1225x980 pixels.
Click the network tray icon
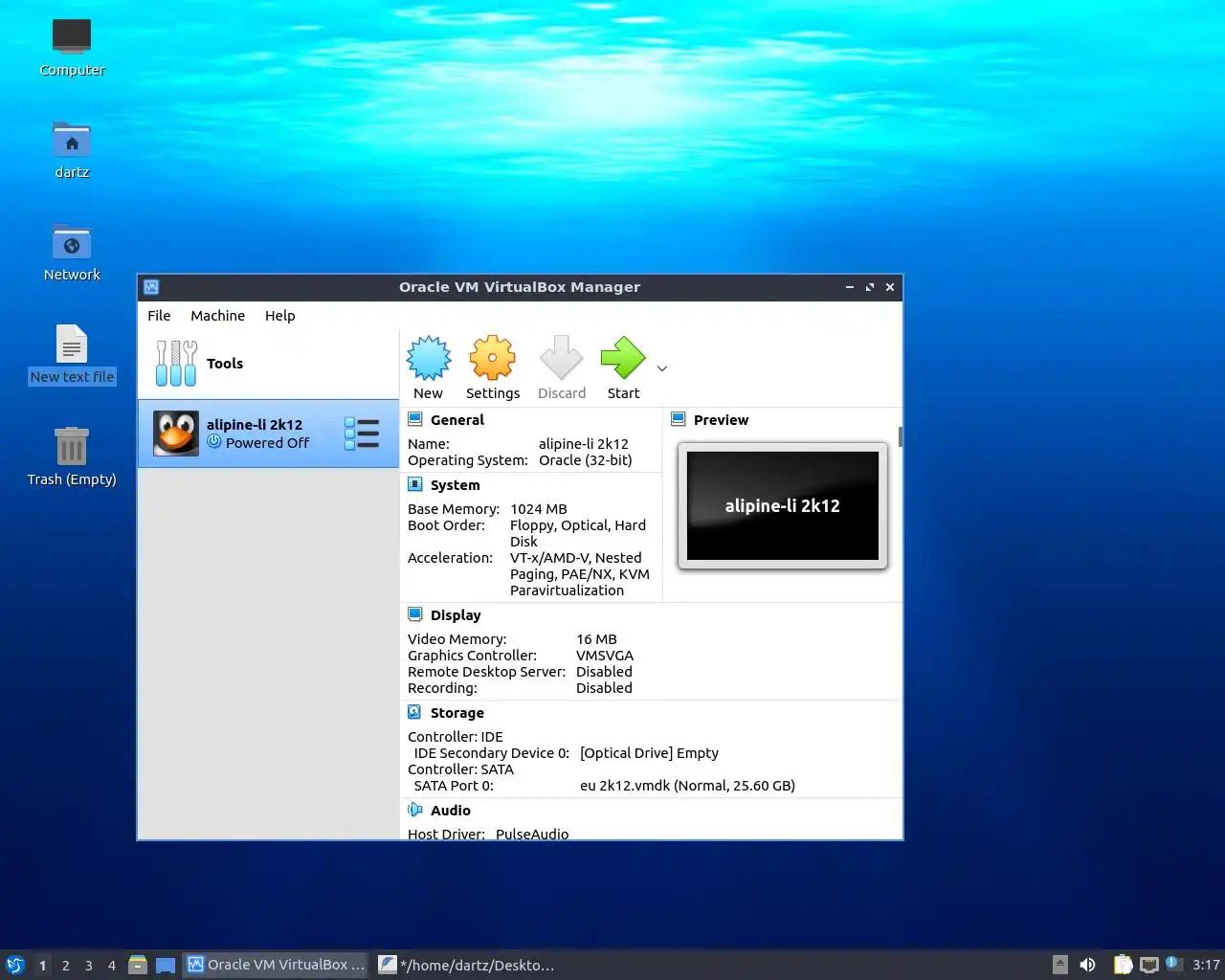pos(1149,965)
